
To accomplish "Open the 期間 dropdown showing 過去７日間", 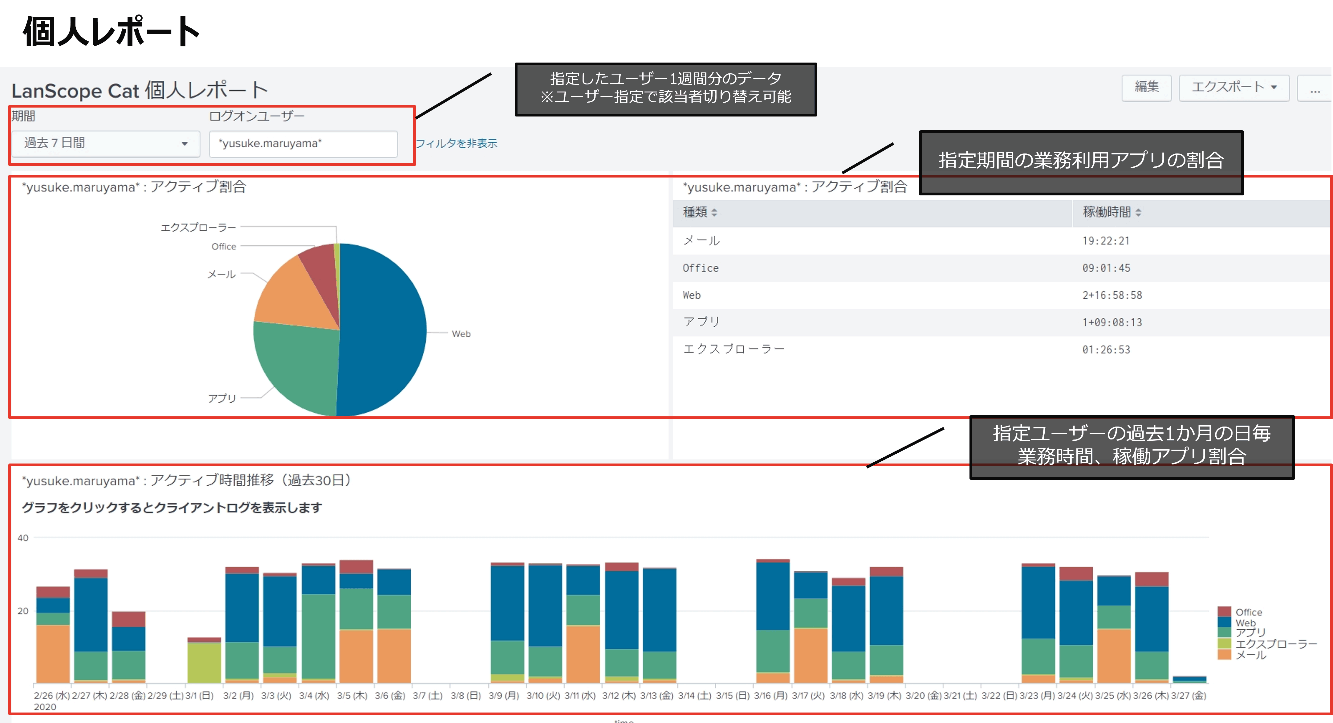I will click(x=106, y=144).
